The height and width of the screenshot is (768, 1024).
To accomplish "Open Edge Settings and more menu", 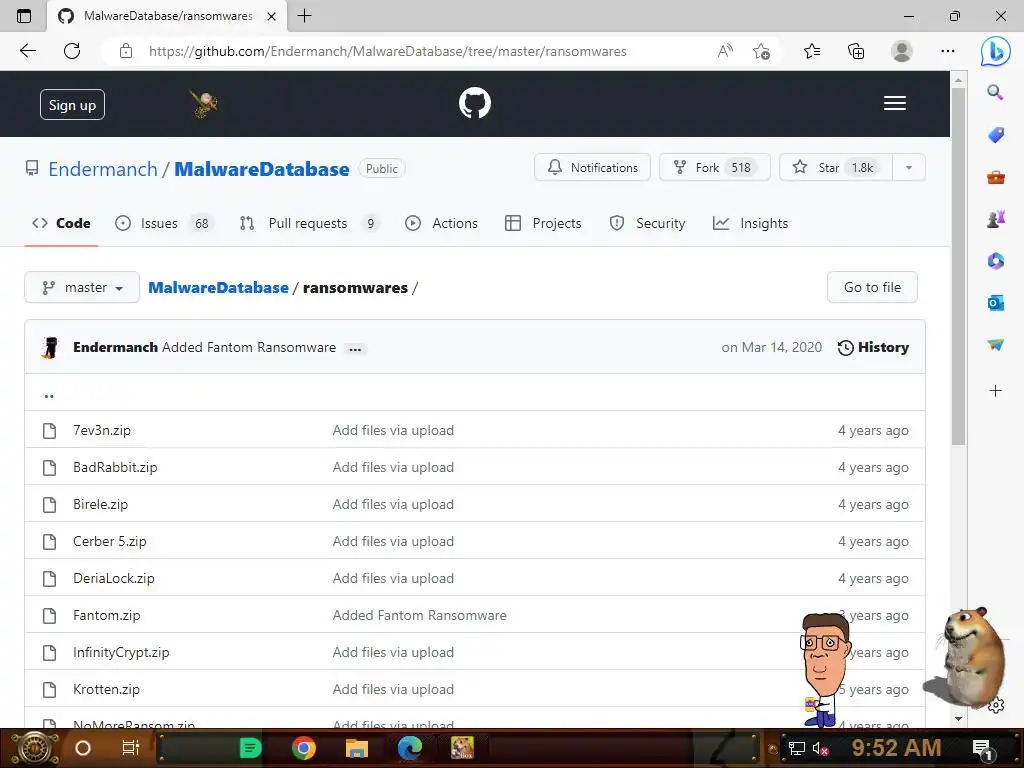I will (x=948, y=51).
